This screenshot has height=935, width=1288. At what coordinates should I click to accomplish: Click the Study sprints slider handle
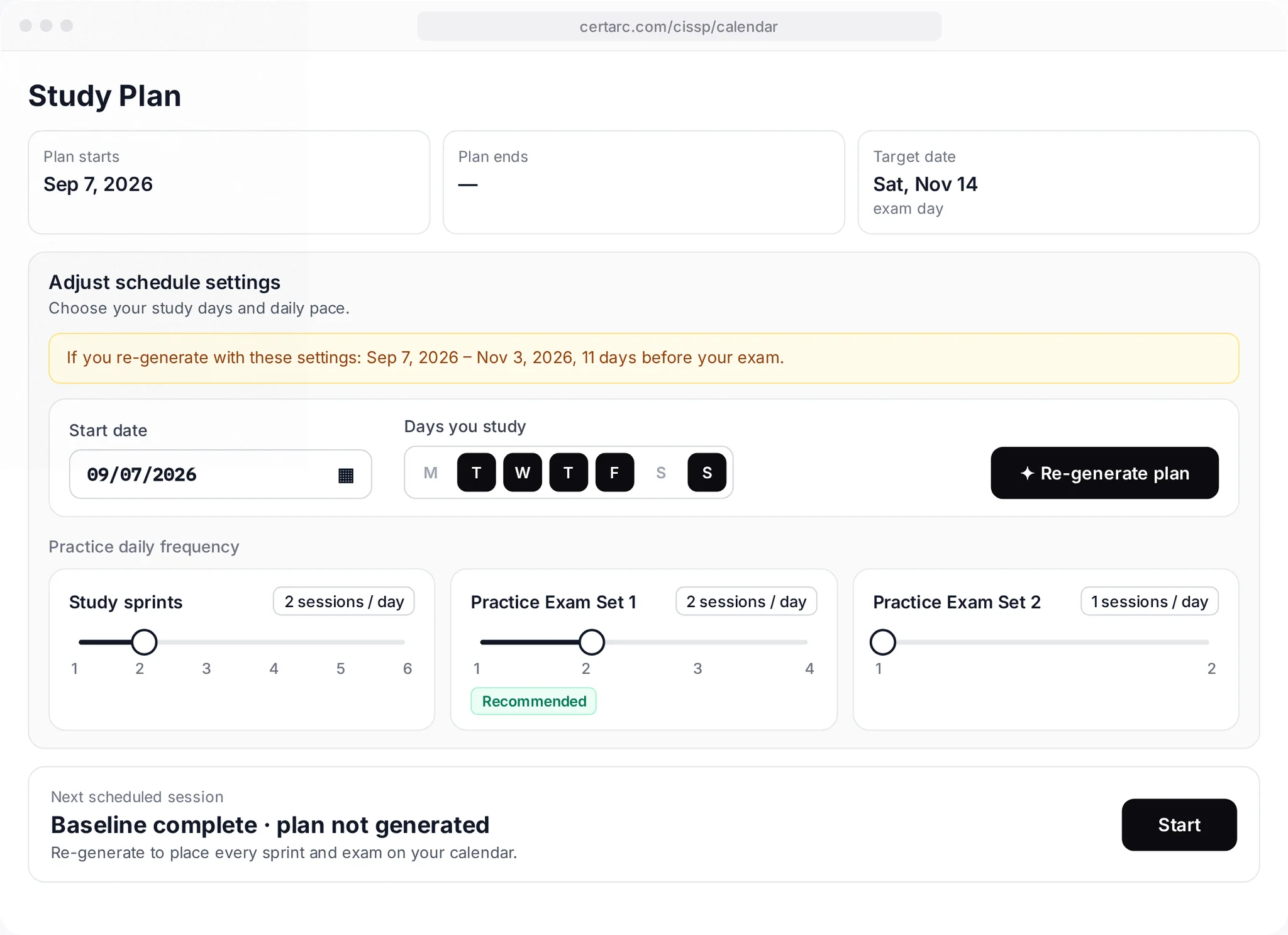pyautogui.click(x=145, y=642)
